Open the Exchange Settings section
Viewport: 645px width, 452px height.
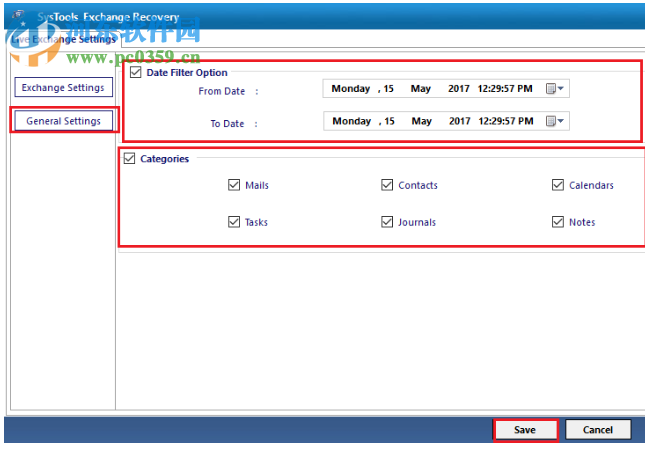63,87
